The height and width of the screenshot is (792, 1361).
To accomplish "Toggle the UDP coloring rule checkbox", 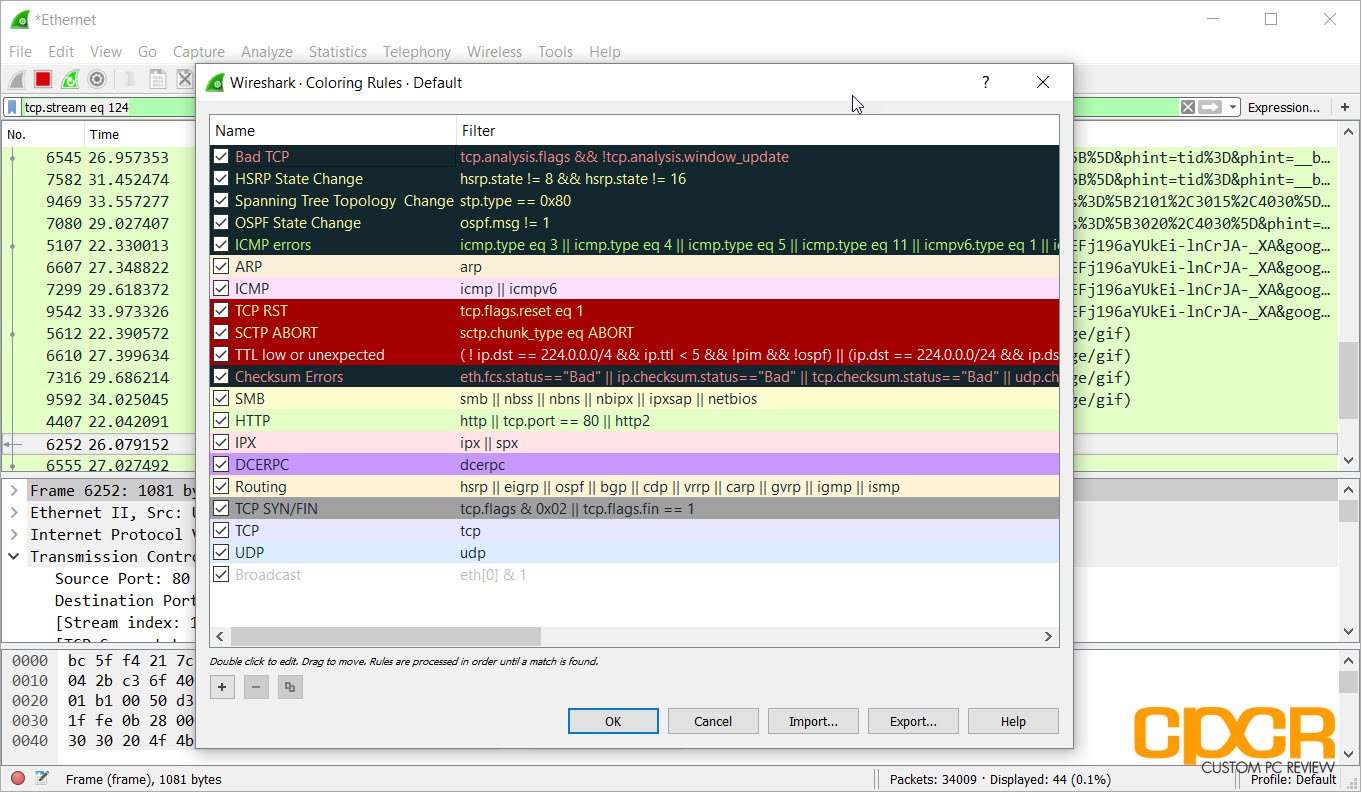I will [221, 553].
